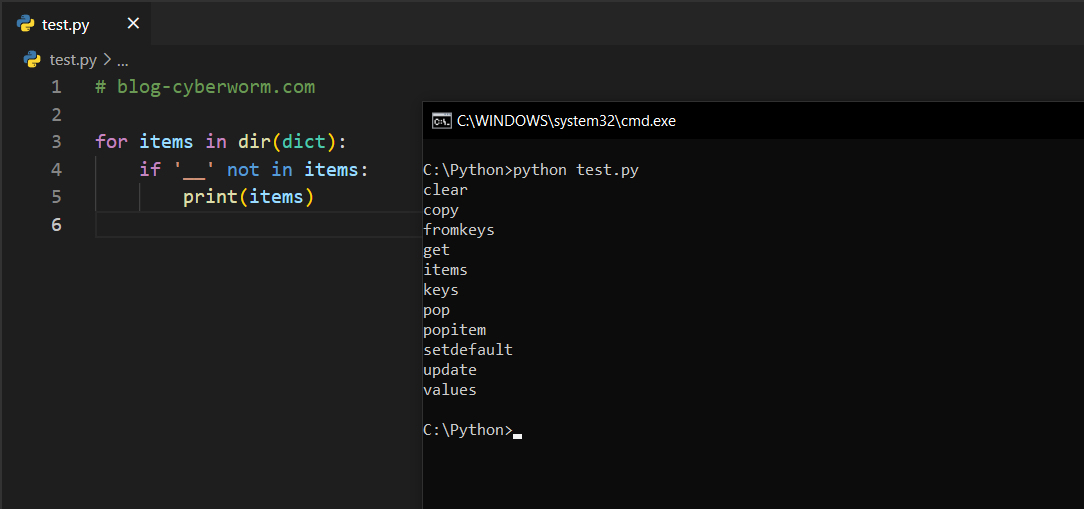Click the print call on line 5
Viewport: 1084px width, 509px height.
(208, 197)
